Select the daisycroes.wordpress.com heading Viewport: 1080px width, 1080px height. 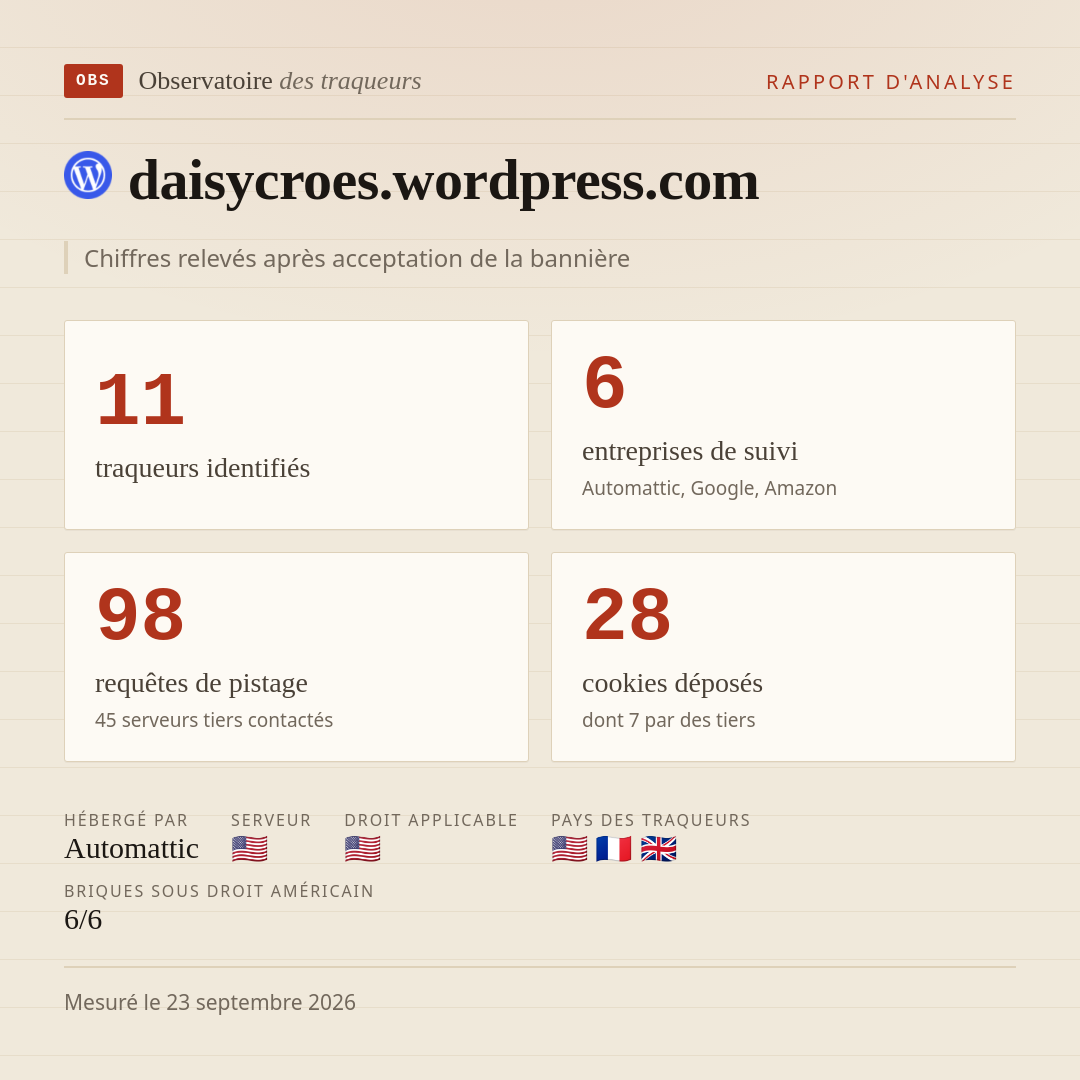[444, 180]
